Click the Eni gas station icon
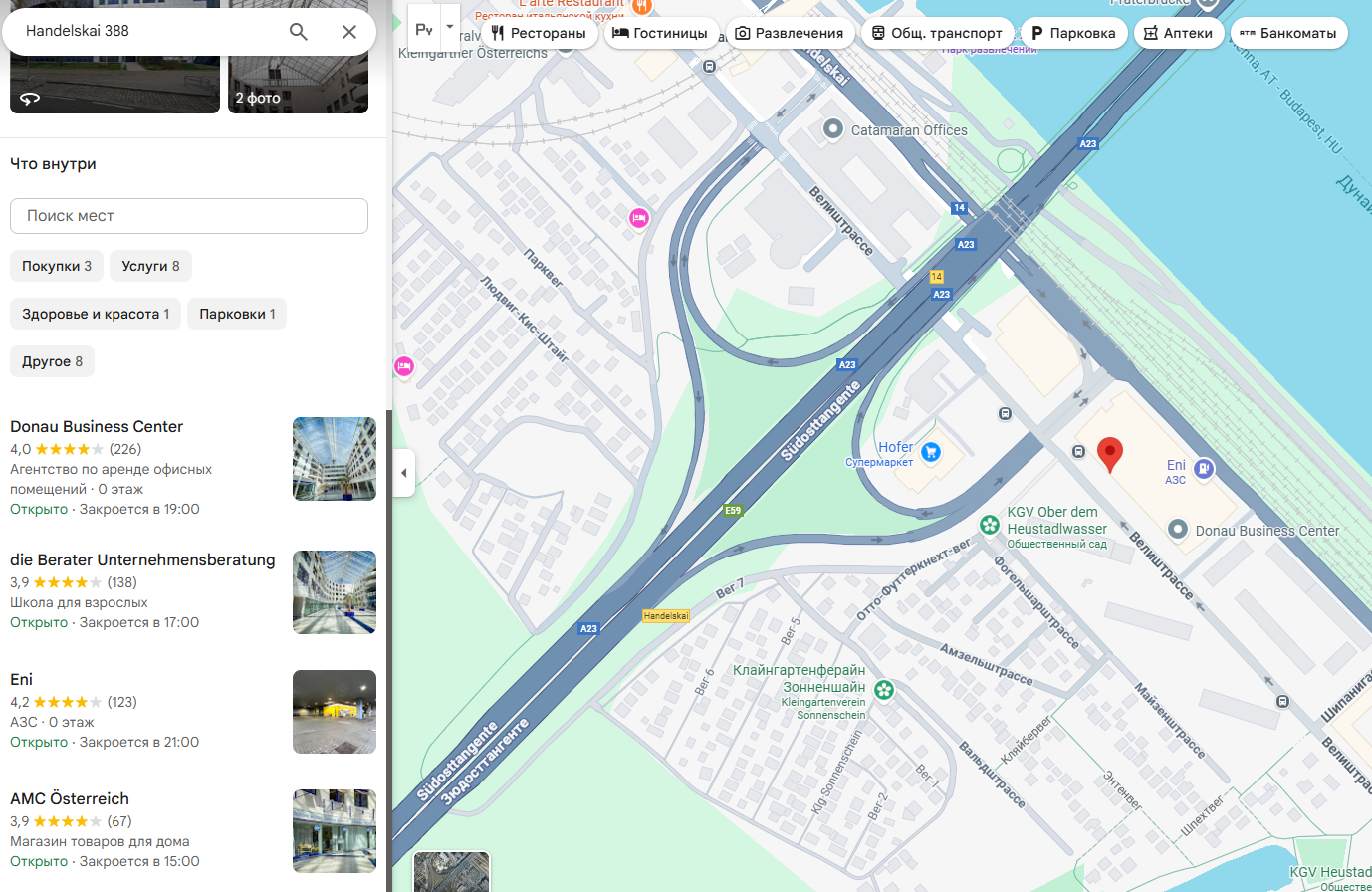1372x892 pixels. (x=1203, y=468)
